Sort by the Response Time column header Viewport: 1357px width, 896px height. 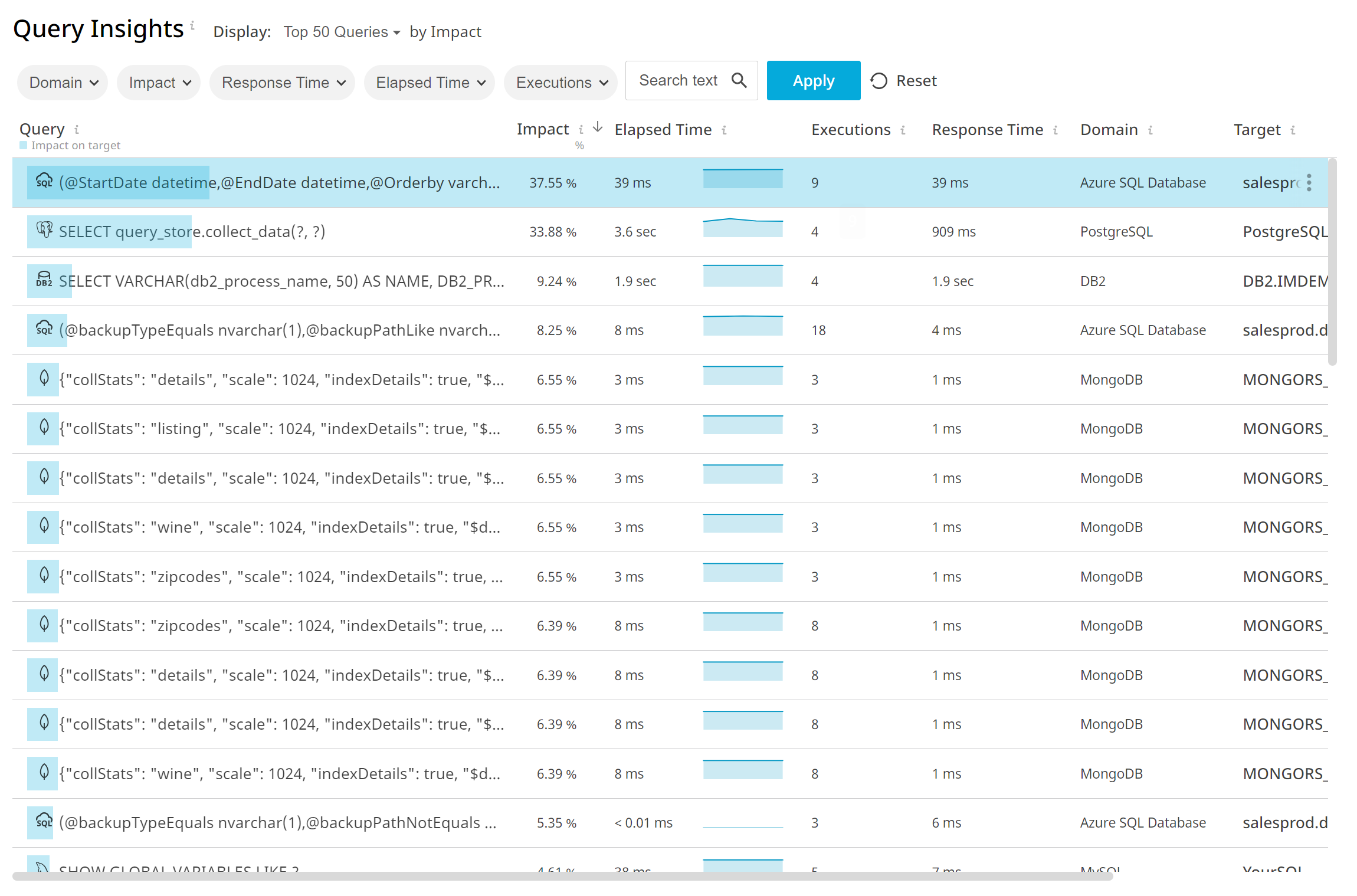[x=988, y=130]
